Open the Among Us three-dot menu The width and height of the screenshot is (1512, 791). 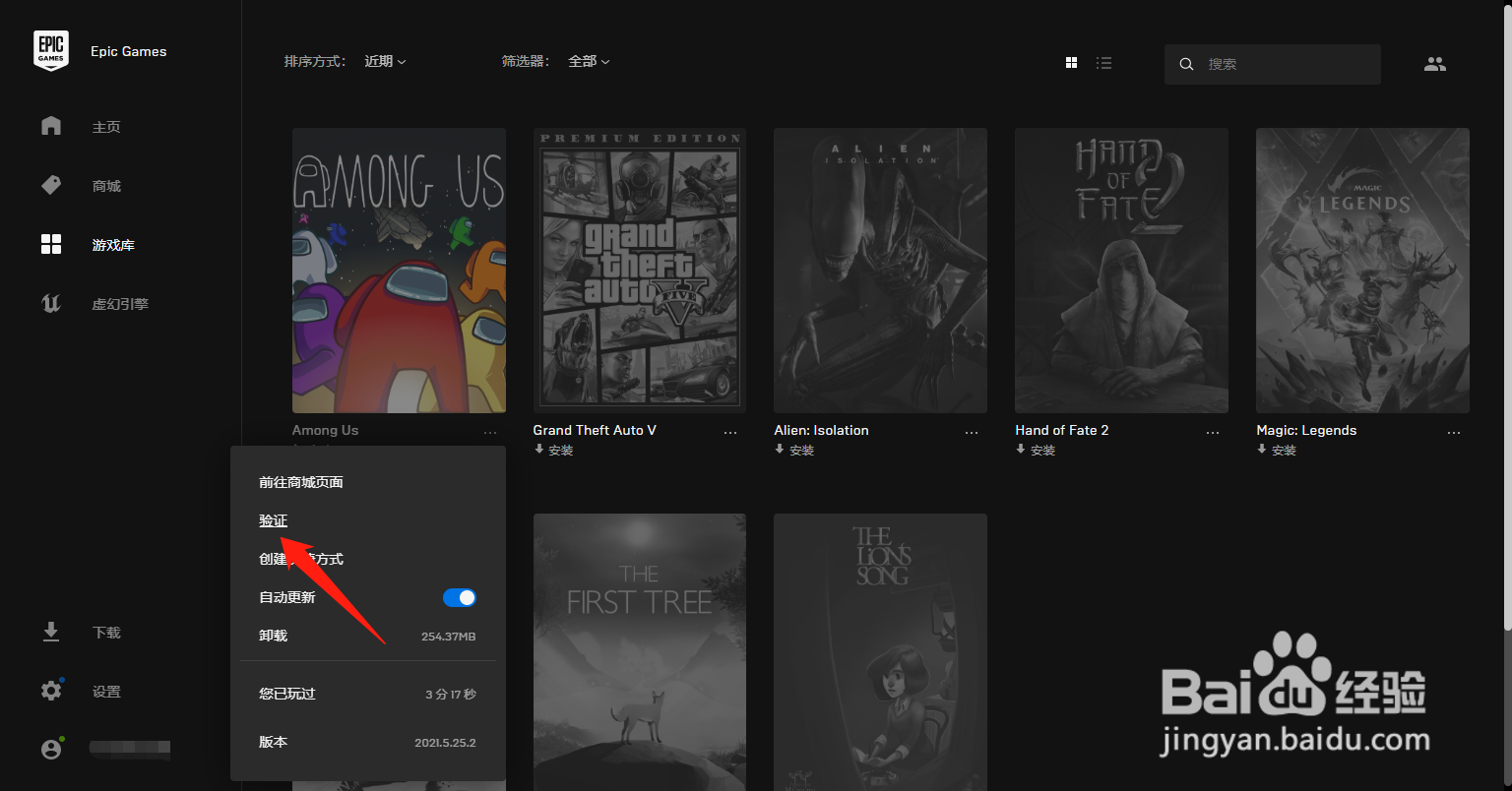[489, 433]
